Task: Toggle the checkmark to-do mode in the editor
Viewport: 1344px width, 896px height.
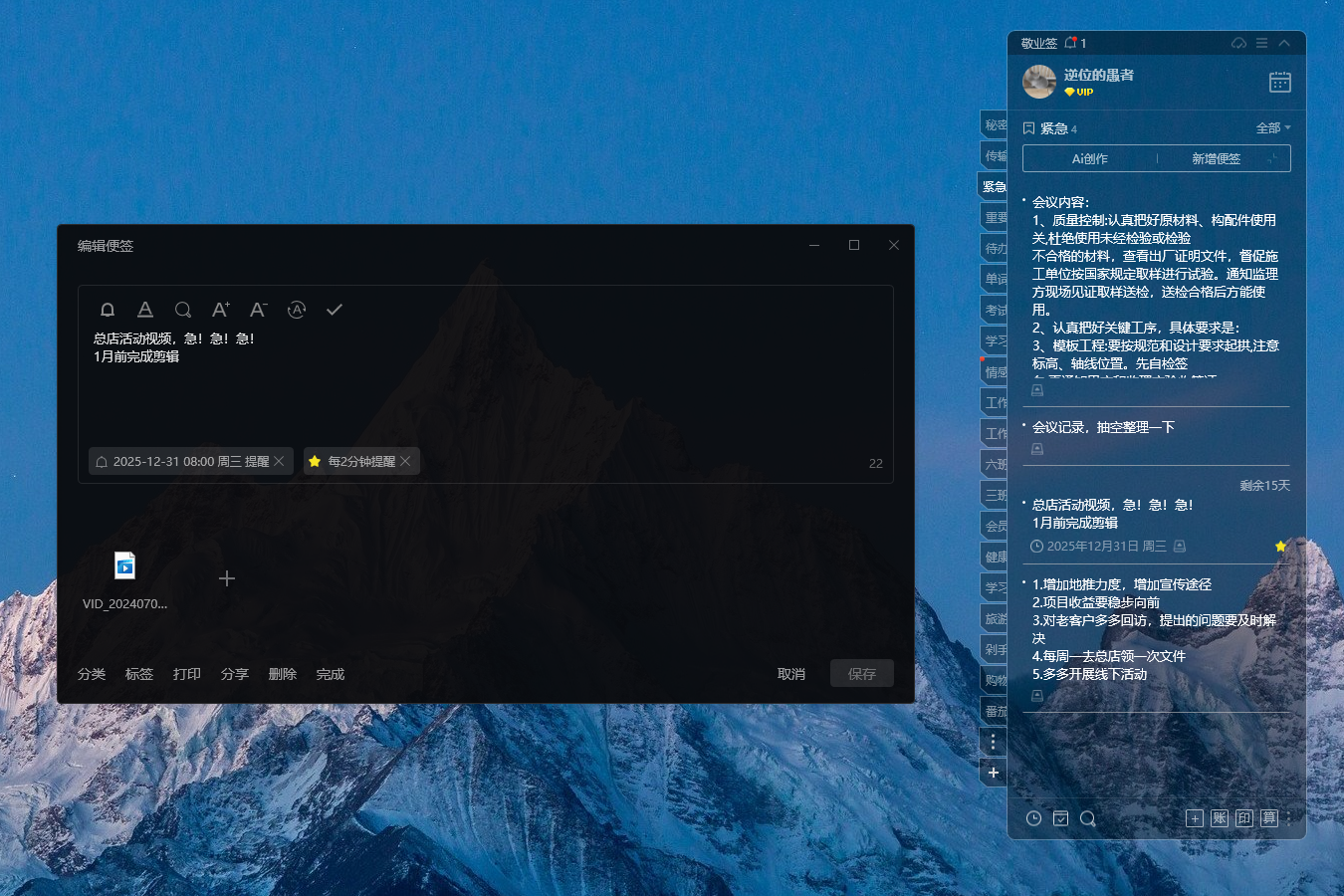Action: pyautogui.click(x=335, y=310)
